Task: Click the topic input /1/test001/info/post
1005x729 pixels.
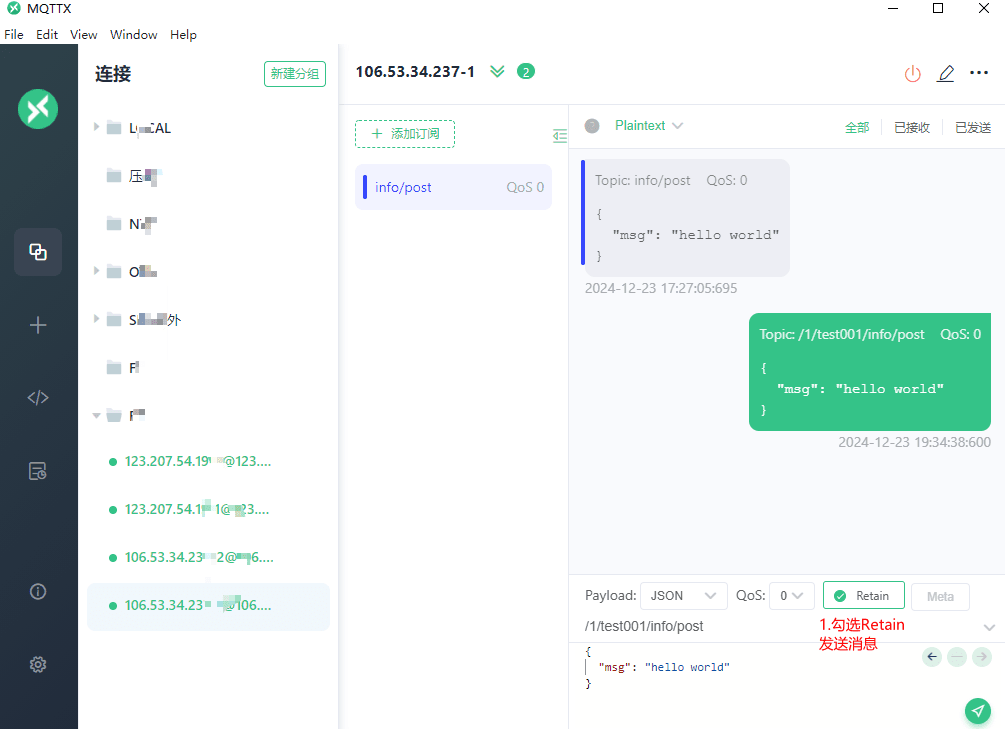Action: point(644,626)
